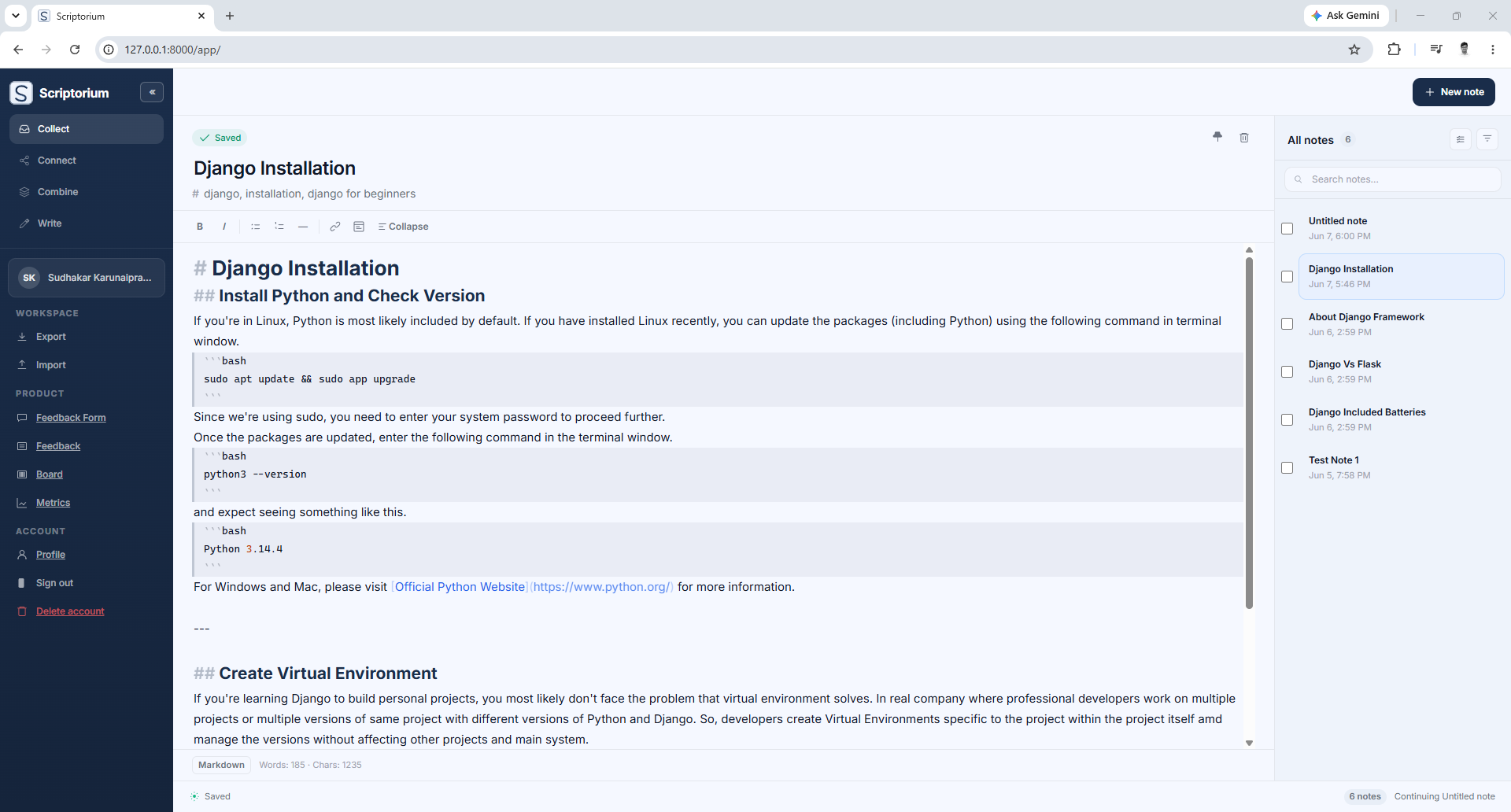Delete the current note with the trash icon

click(x=1244, y=138)
